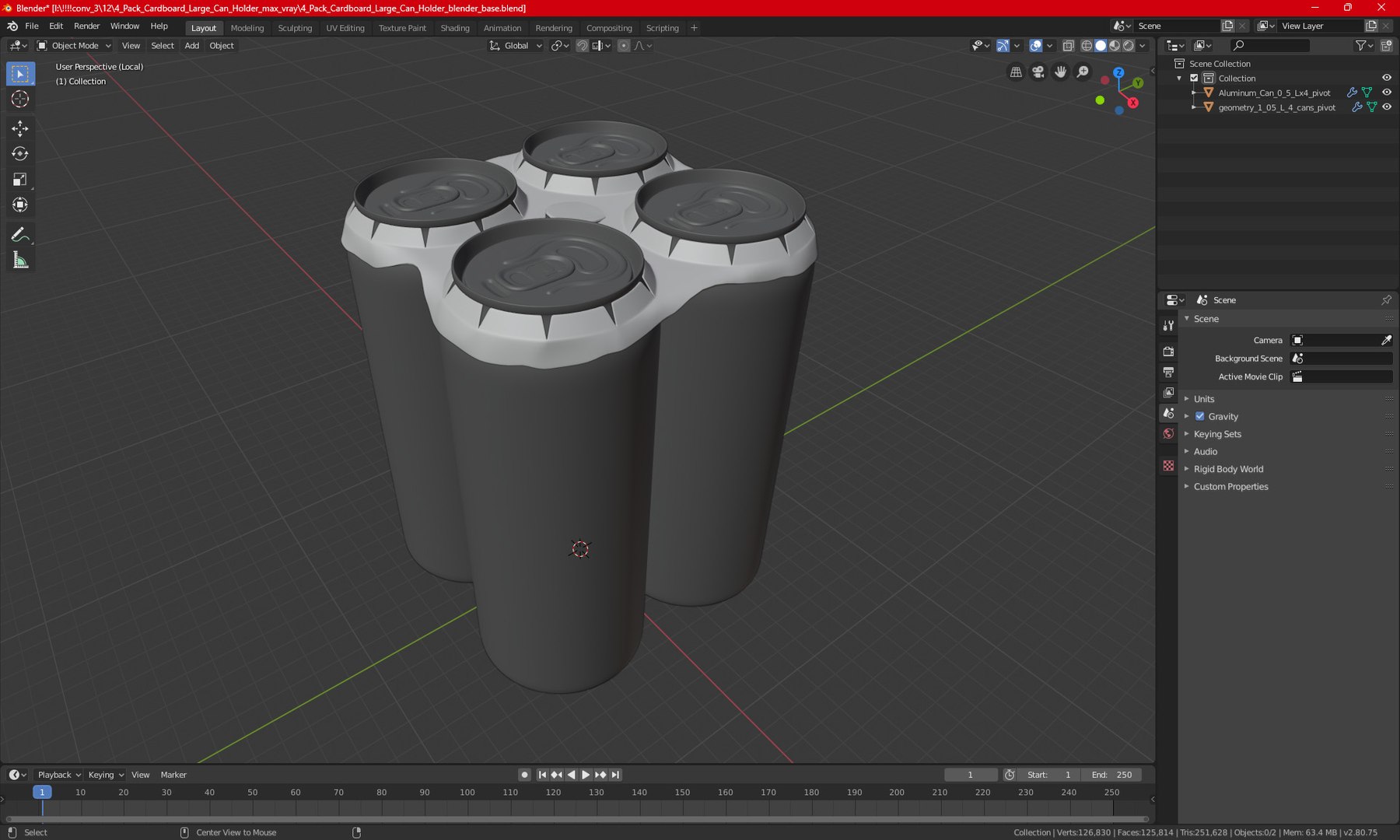The height and width of the screenshot is (840, 1400).
Task: Pick the Measure ruler tool
Action: [20, 261]
